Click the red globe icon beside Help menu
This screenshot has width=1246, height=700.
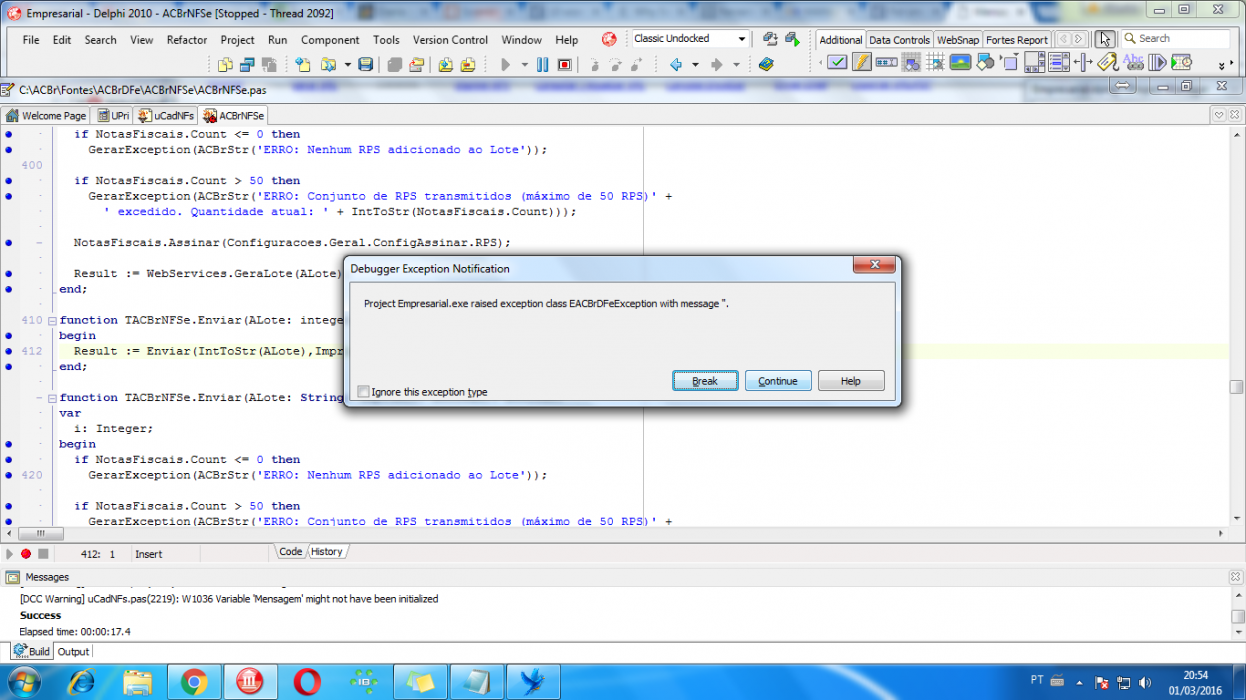pyautogui.click(x=609, y=39)
